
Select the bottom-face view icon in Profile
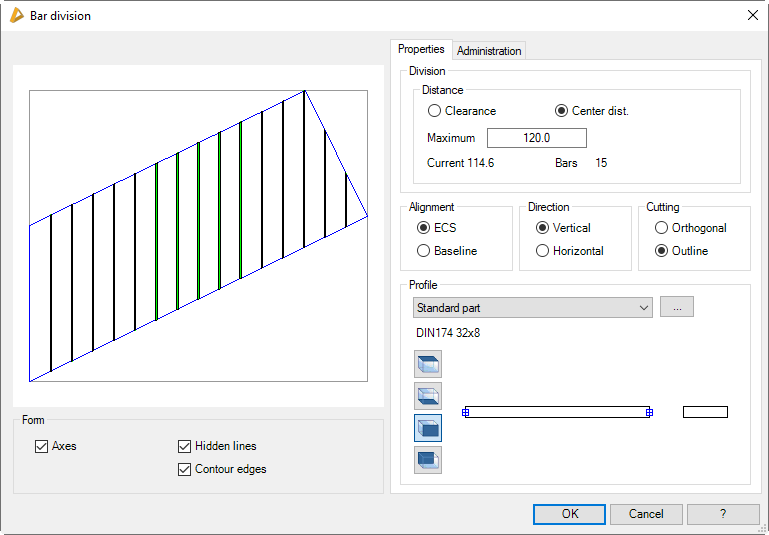(x=428, y=396)
